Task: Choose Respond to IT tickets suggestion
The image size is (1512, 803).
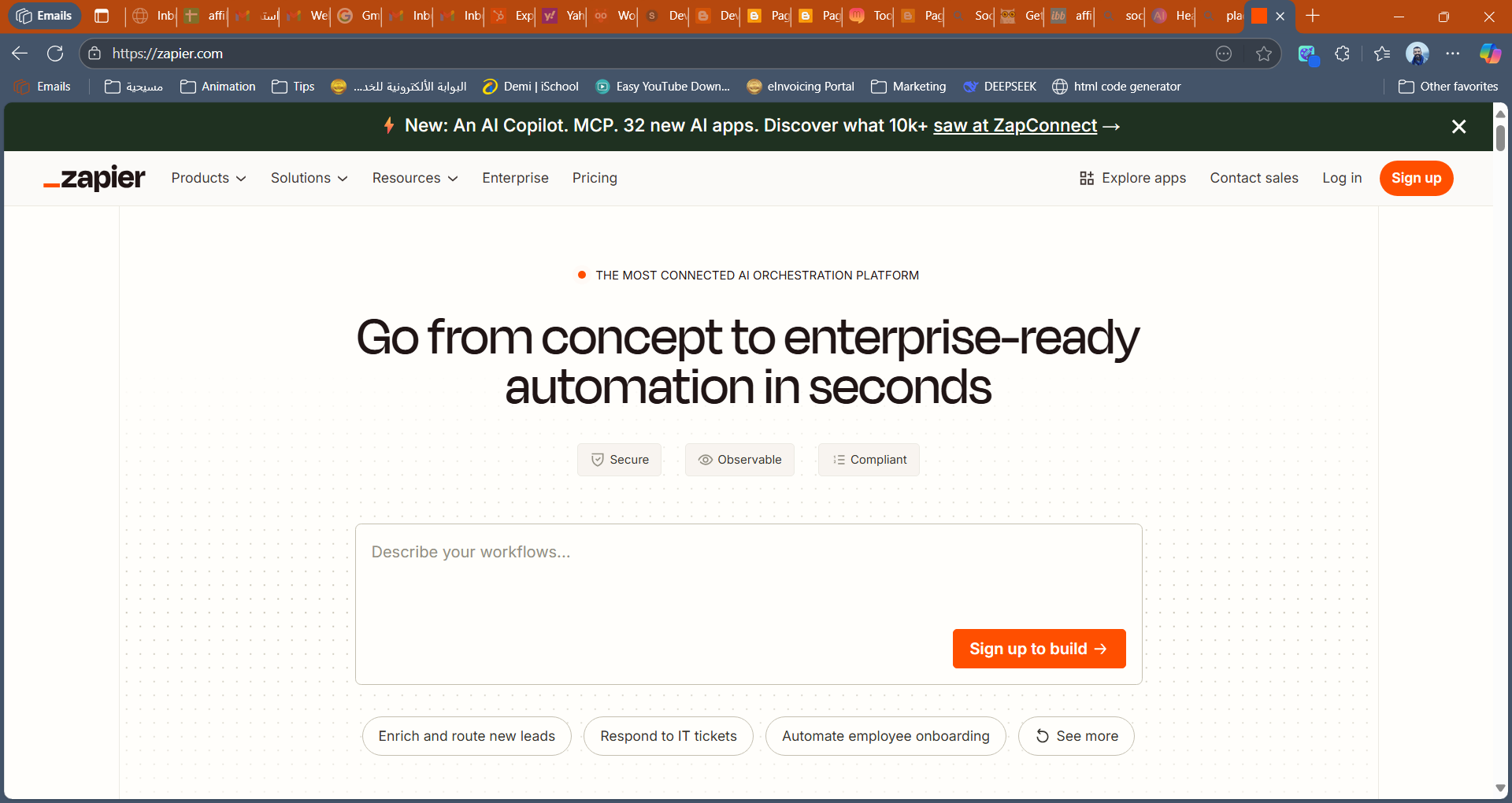Action: (x=669, y=736)
